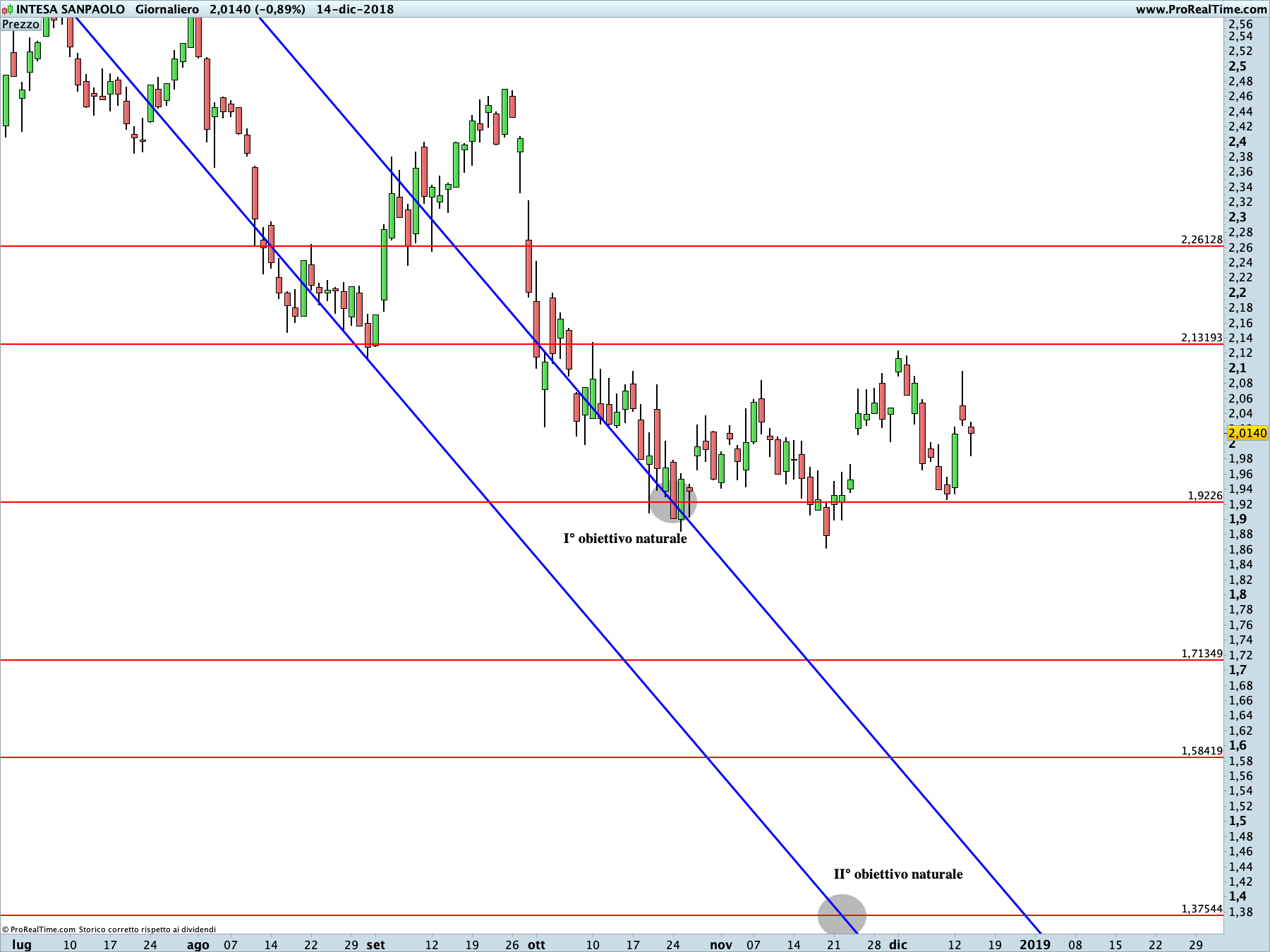The width and height of the screenshot is (1270, 952).
Task: Select the 'I° obiettivo naturale' annotation text
Action: coord(625,539)
